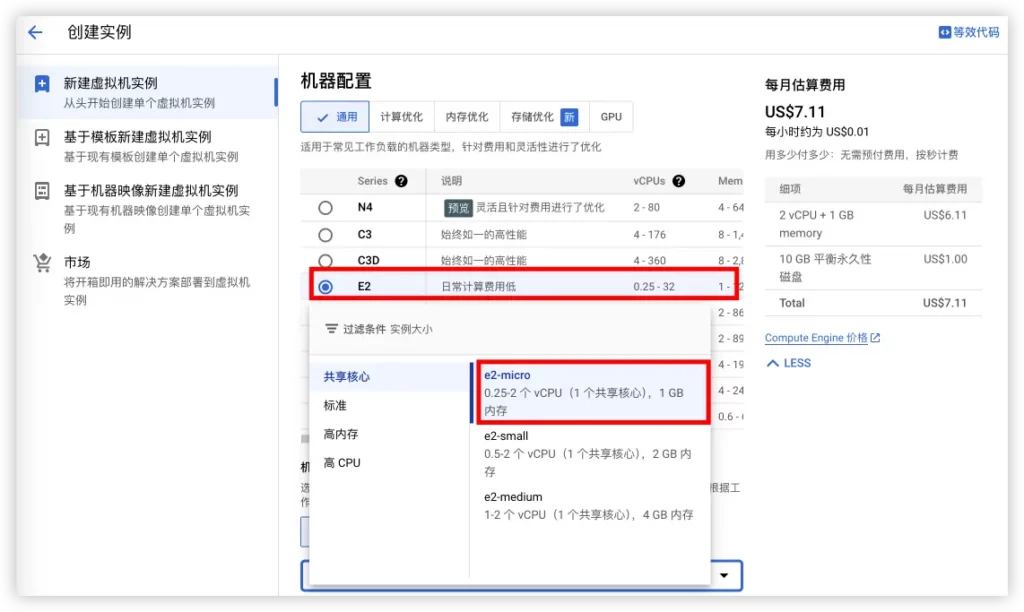The height and width of the screenshot is (612, 1024).
Task: Select the N4 series radio button
Action: tap(325, 208)
